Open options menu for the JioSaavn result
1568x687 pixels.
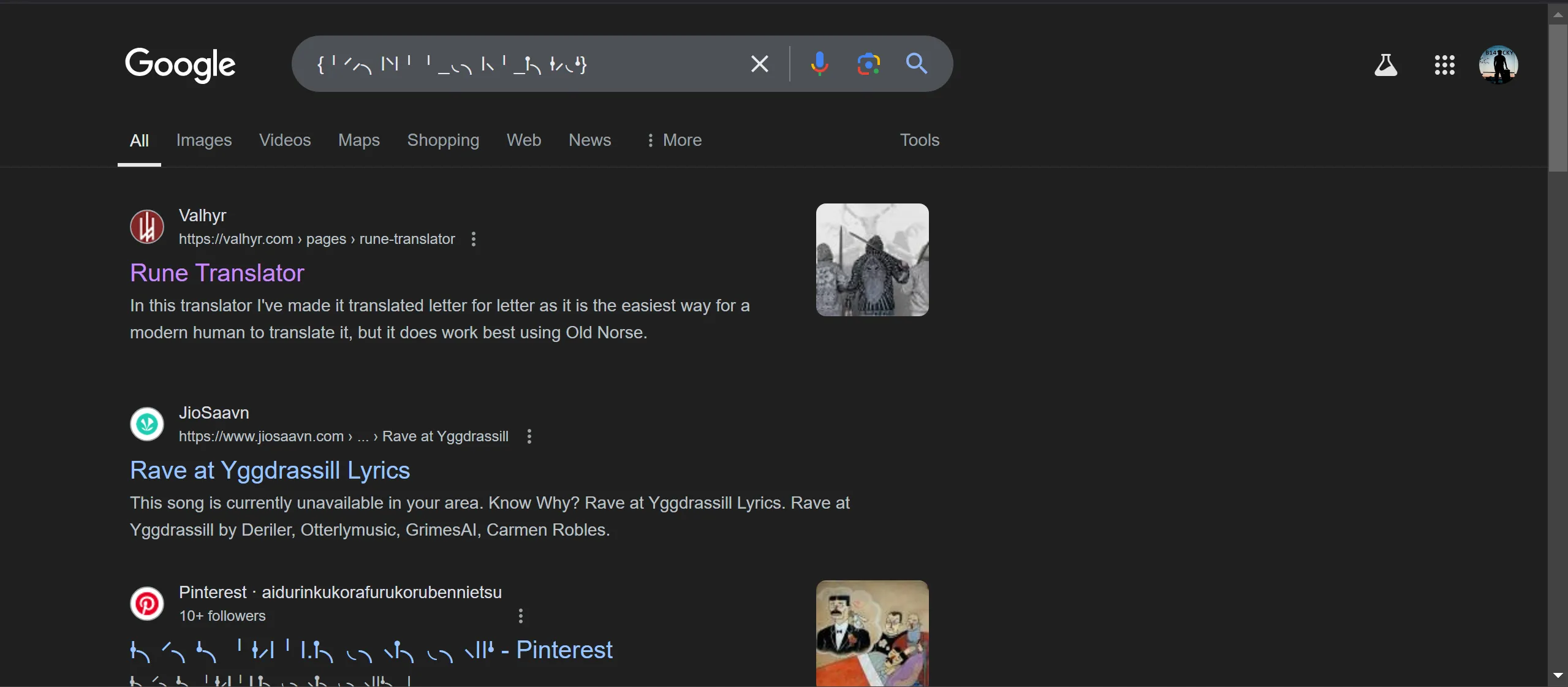[x=529, y=436]
